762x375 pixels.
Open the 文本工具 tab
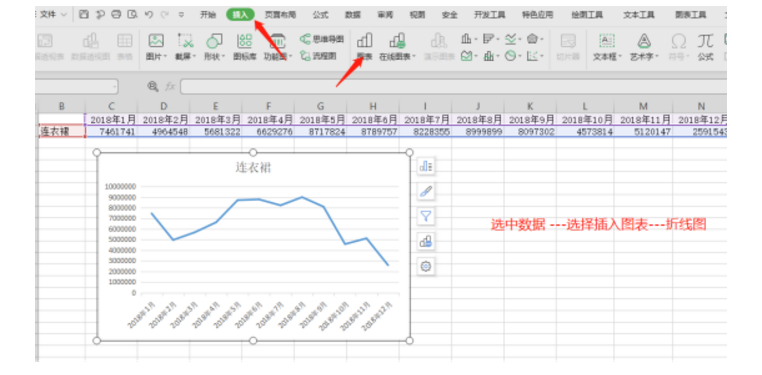pyautogui.click(x=639, y=15)
